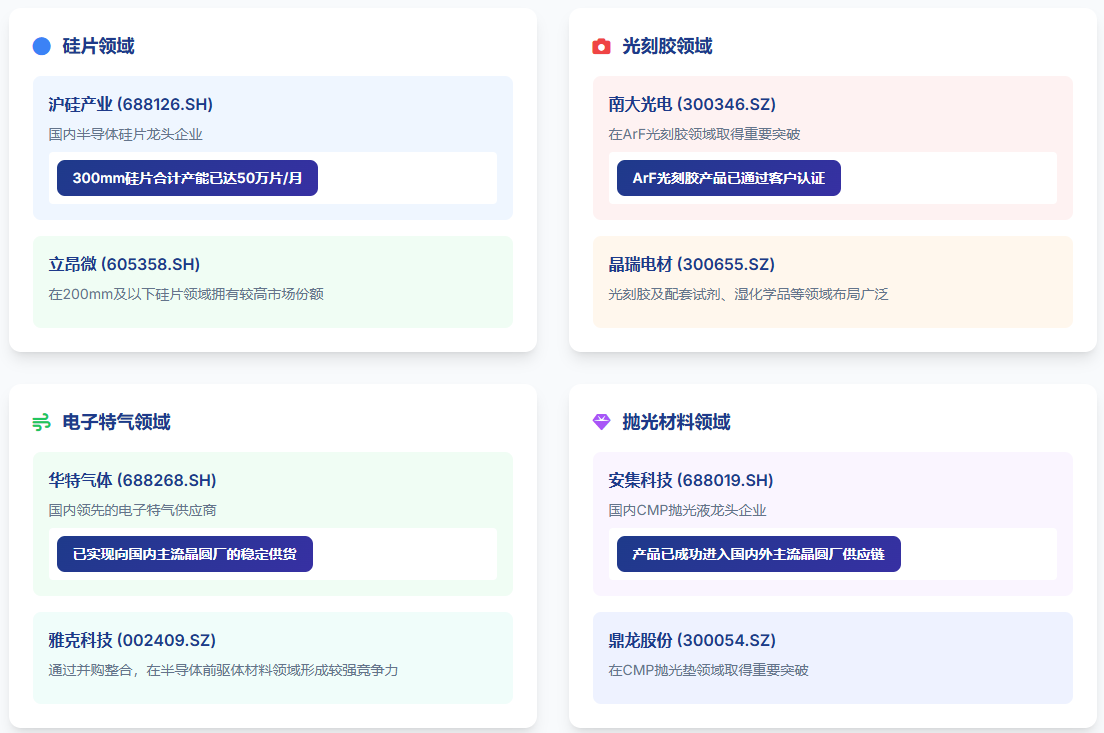1104x733 pixels.
Task: Click the 产品已成功进入国内外主流晶圆厂供应链 badge
Action: pyautogui.click(x=758, y=554)
